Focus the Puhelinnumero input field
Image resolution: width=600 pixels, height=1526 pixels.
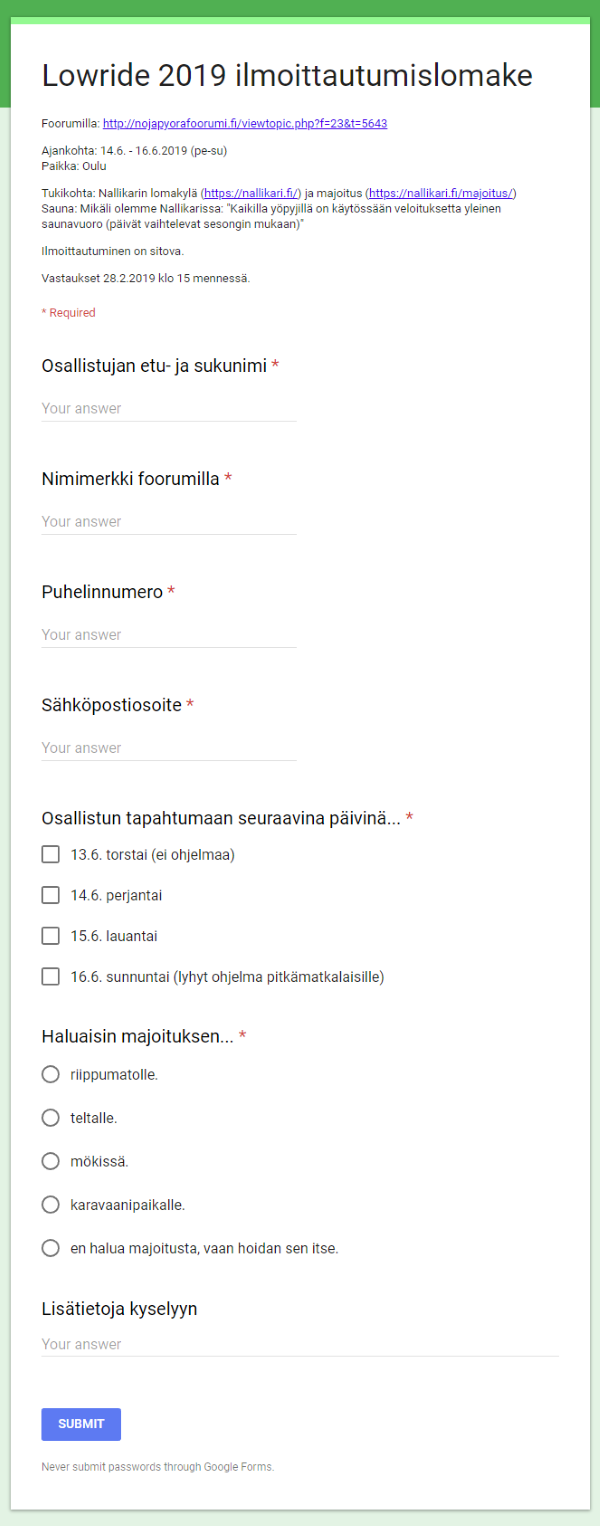pos(168,634)
